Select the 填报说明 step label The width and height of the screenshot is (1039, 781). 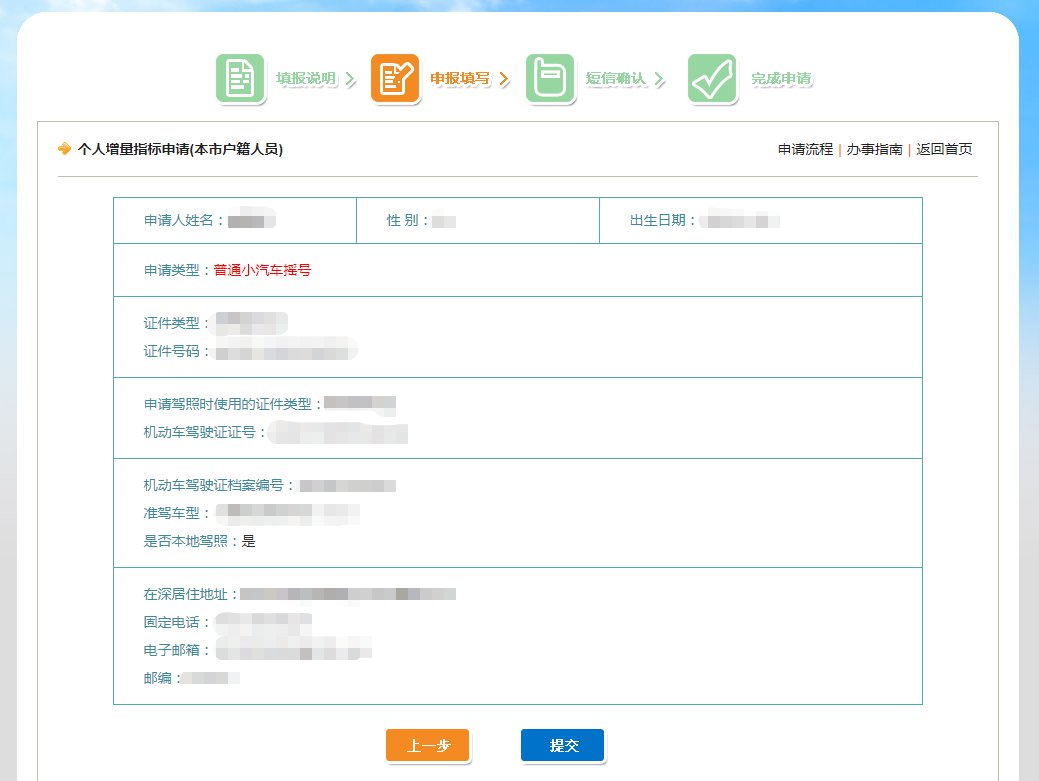pos(306,78)
